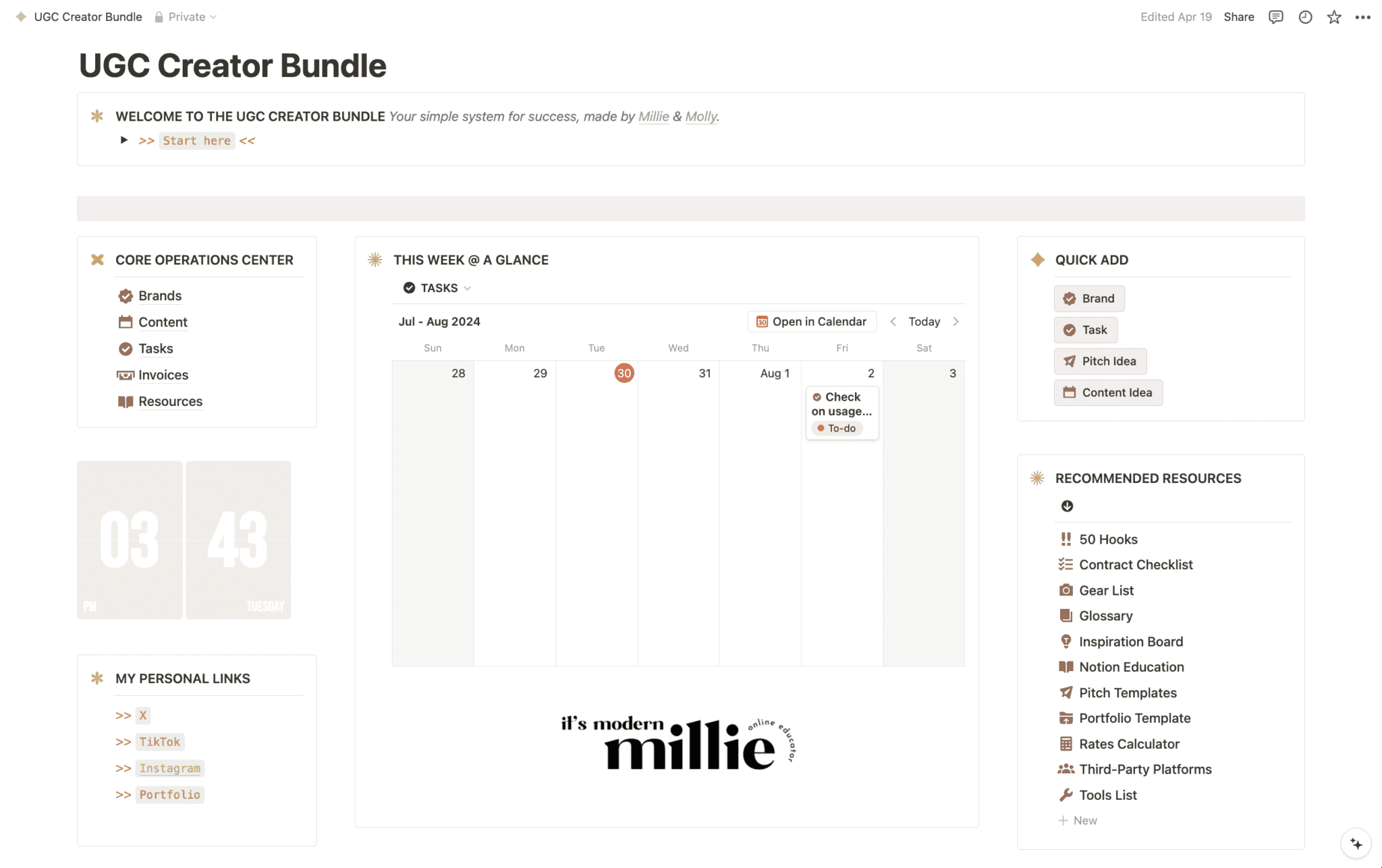The width and height of the screenshot is (1382, 868).
Task: Expand the "Start here" toggle section
Action: click(x=124, y=140)
